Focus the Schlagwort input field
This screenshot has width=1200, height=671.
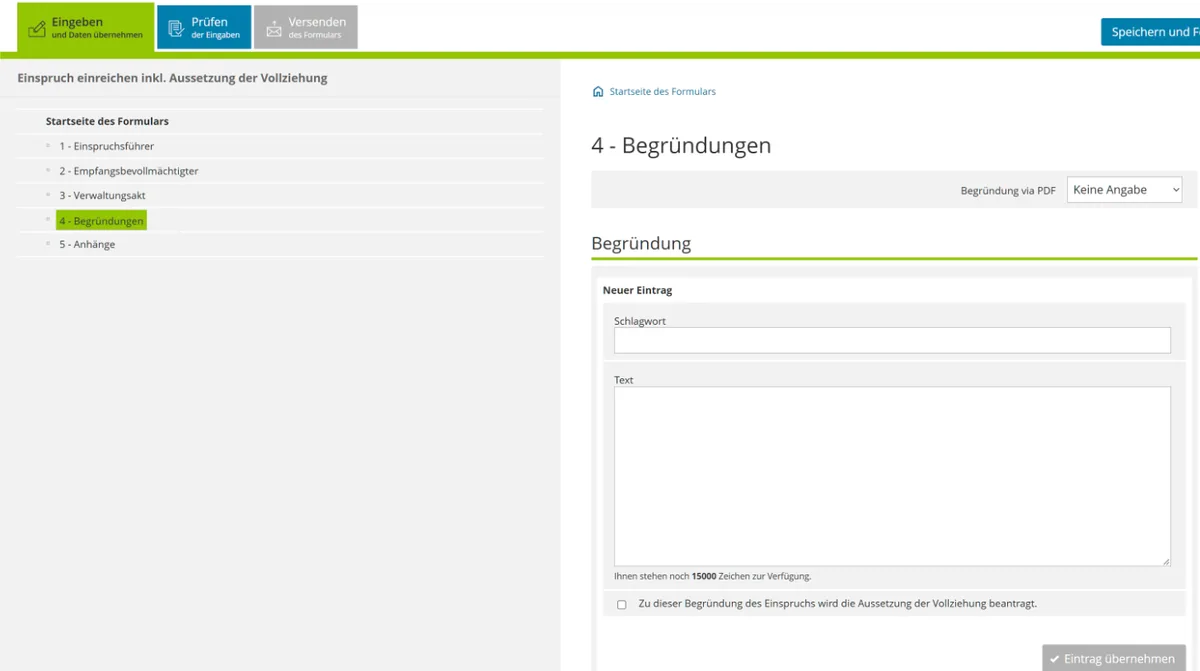pos(892,340)
